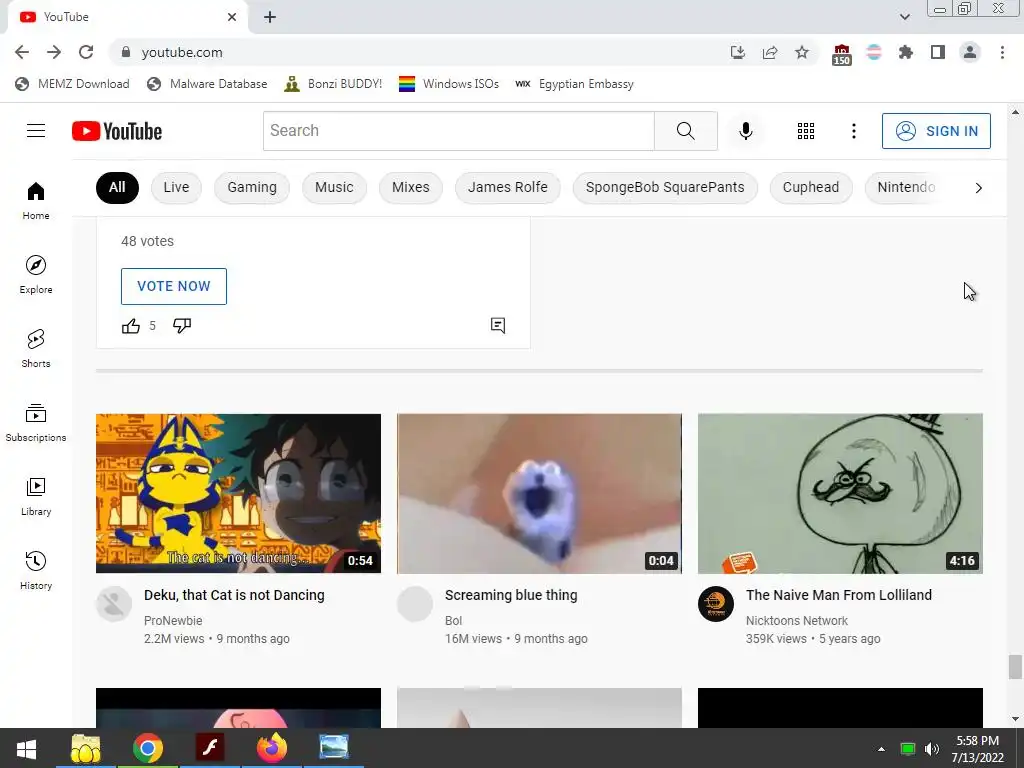Play the Screaming blue thing thumbnail

pyautogui.click(x=539, y=494)
